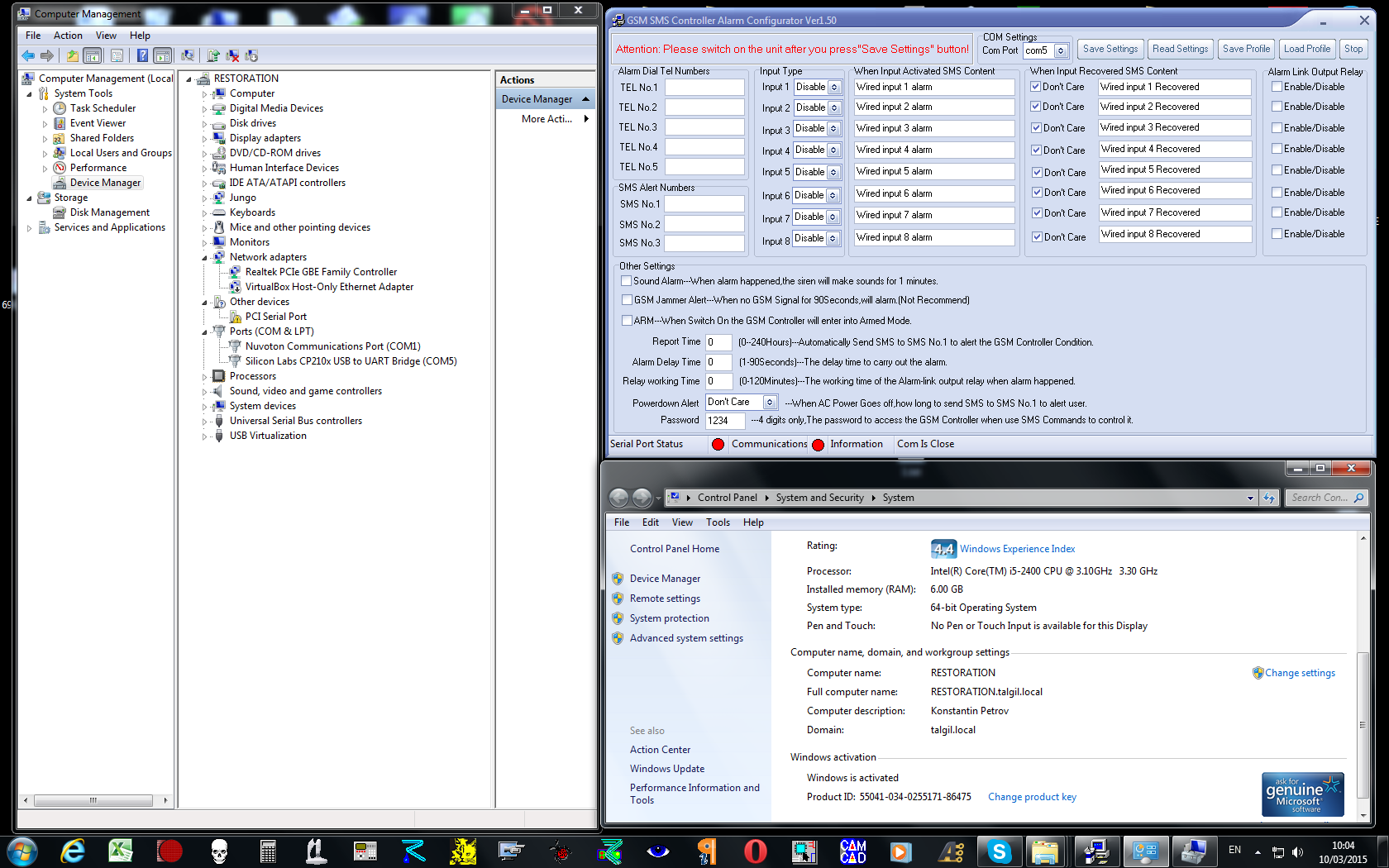Click the Password field showing 1234
1389x868 pixels.
pyautogui.click(x=726, y=421)
